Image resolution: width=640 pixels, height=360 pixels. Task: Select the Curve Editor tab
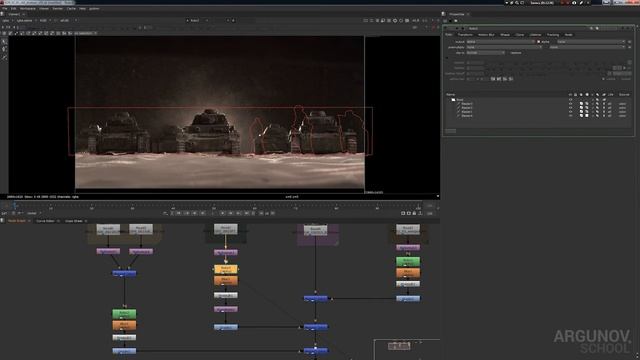45,221
